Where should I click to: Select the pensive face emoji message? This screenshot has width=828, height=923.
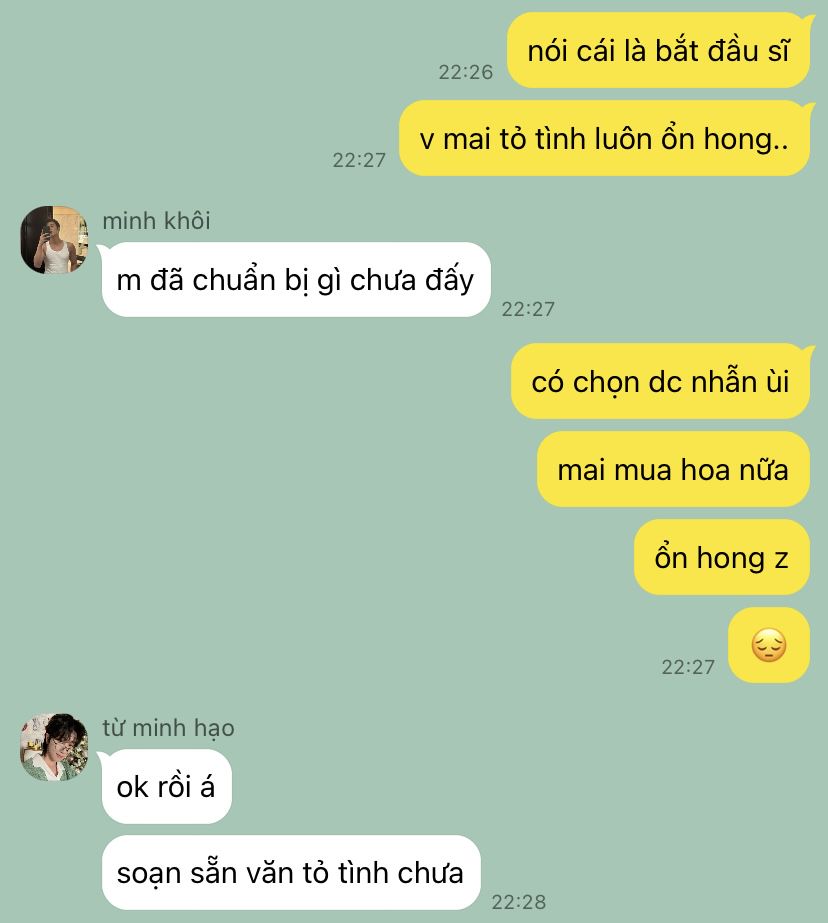(769, 645)
